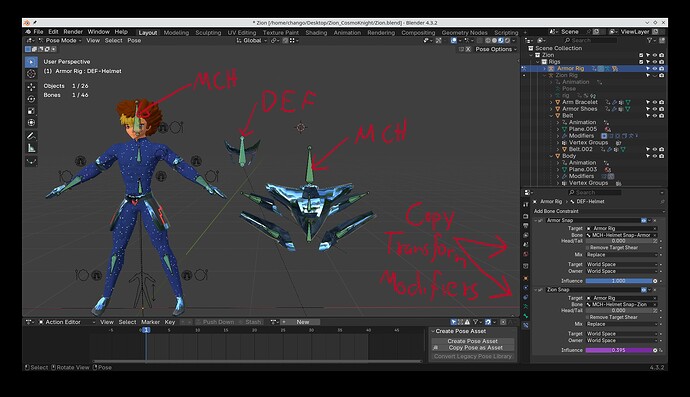Toggle Armor Snap constraint enabled eye
Viewport: 690px width, 397px height.
coord(644,221)
